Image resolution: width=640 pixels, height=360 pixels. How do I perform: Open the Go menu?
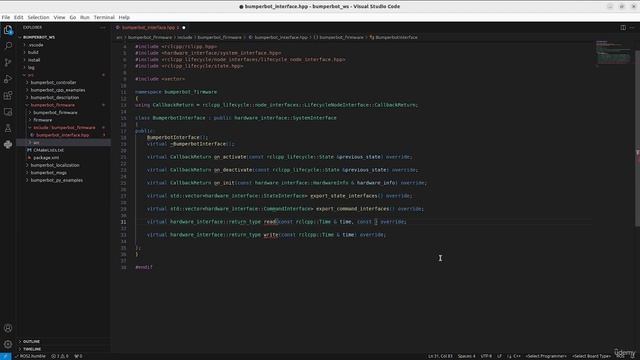(x=73, y=17)
